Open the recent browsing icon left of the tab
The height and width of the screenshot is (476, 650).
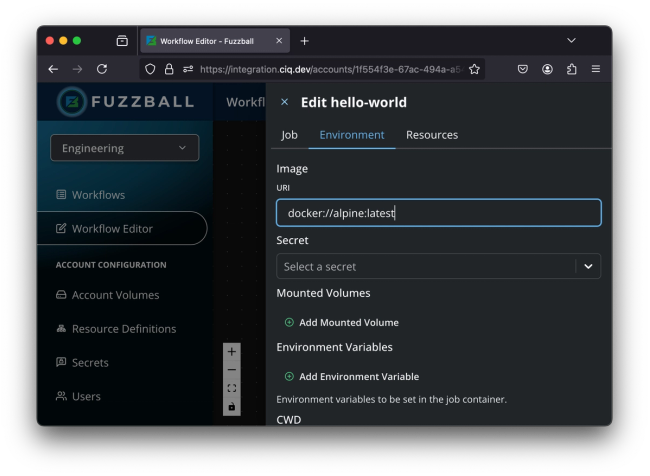pos(122,41)
